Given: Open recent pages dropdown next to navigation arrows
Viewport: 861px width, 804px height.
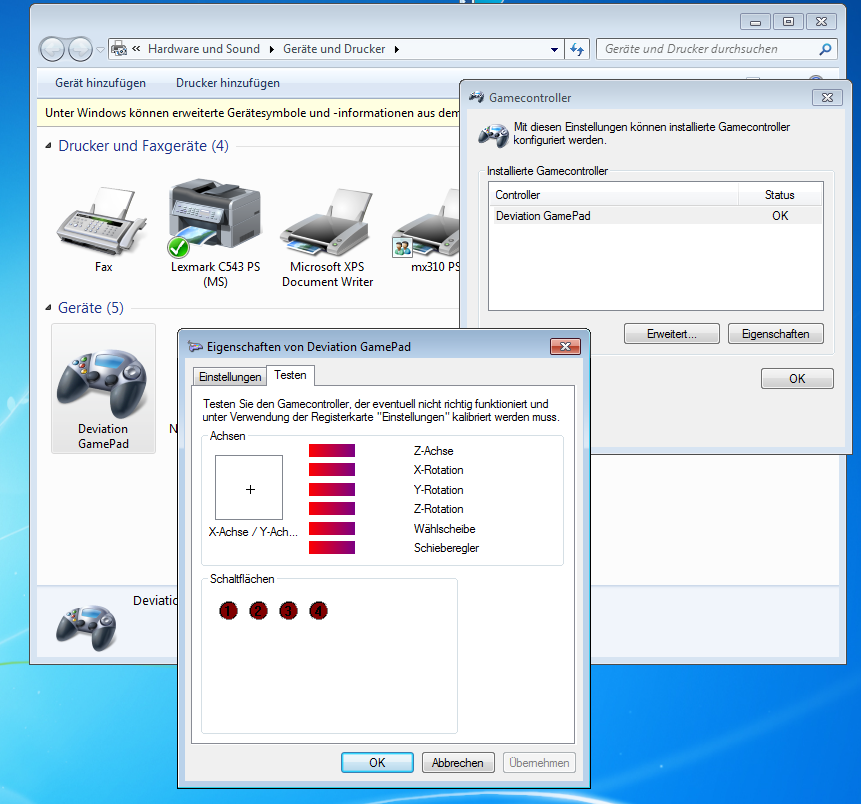Looking at the screenshot, I should (100, 49).
